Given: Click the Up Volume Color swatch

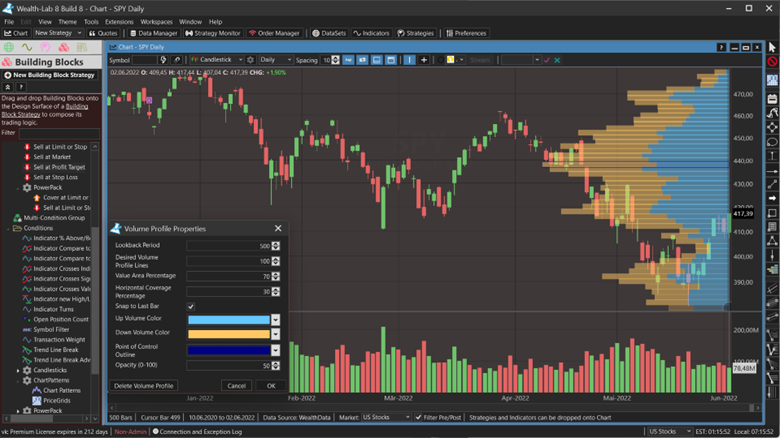Looking at the screenshot, I should [x=228, y=320].
